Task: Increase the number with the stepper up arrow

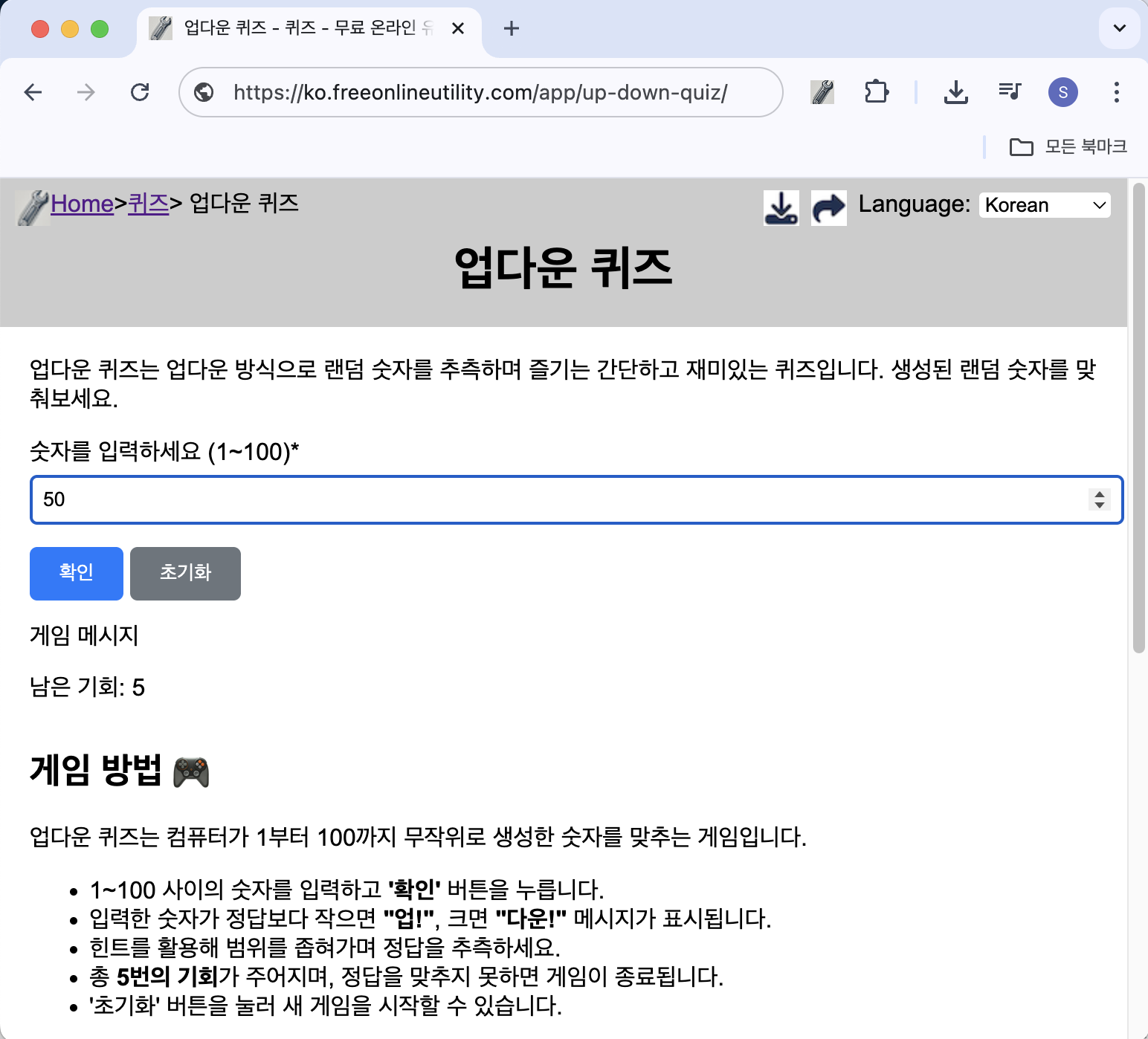Action: [x=1099, y=493]
